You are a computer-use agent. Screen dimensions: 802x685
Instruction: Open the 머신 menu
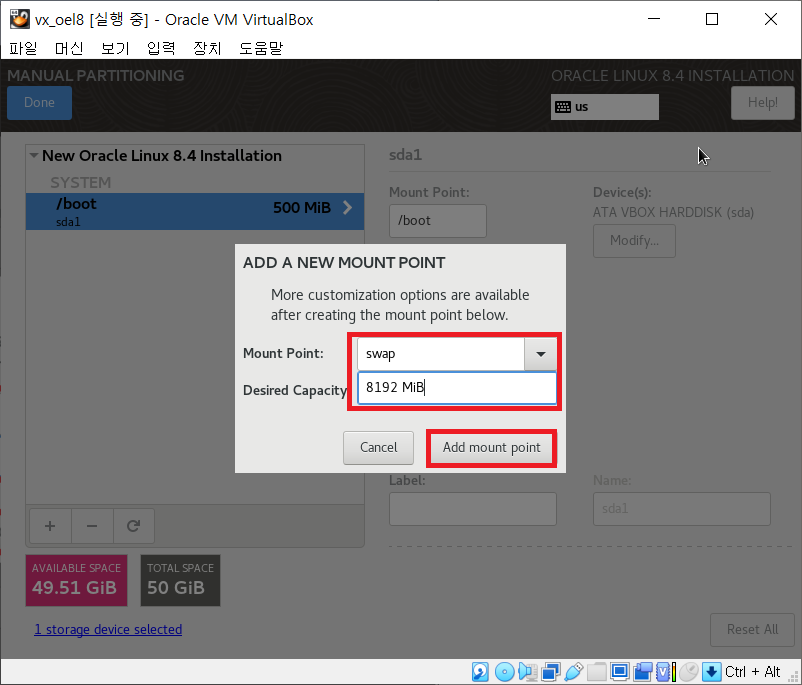[x=69, y=48]
